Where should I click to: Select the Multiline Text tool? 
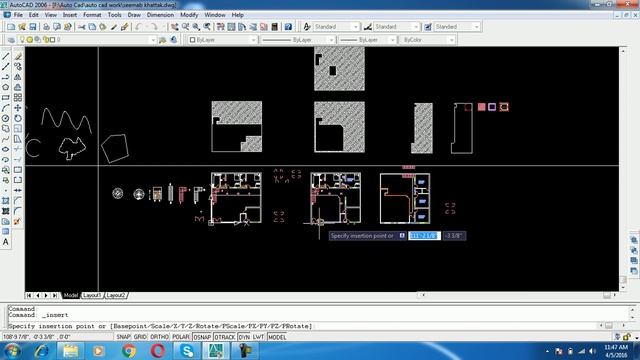pos(6,242)
